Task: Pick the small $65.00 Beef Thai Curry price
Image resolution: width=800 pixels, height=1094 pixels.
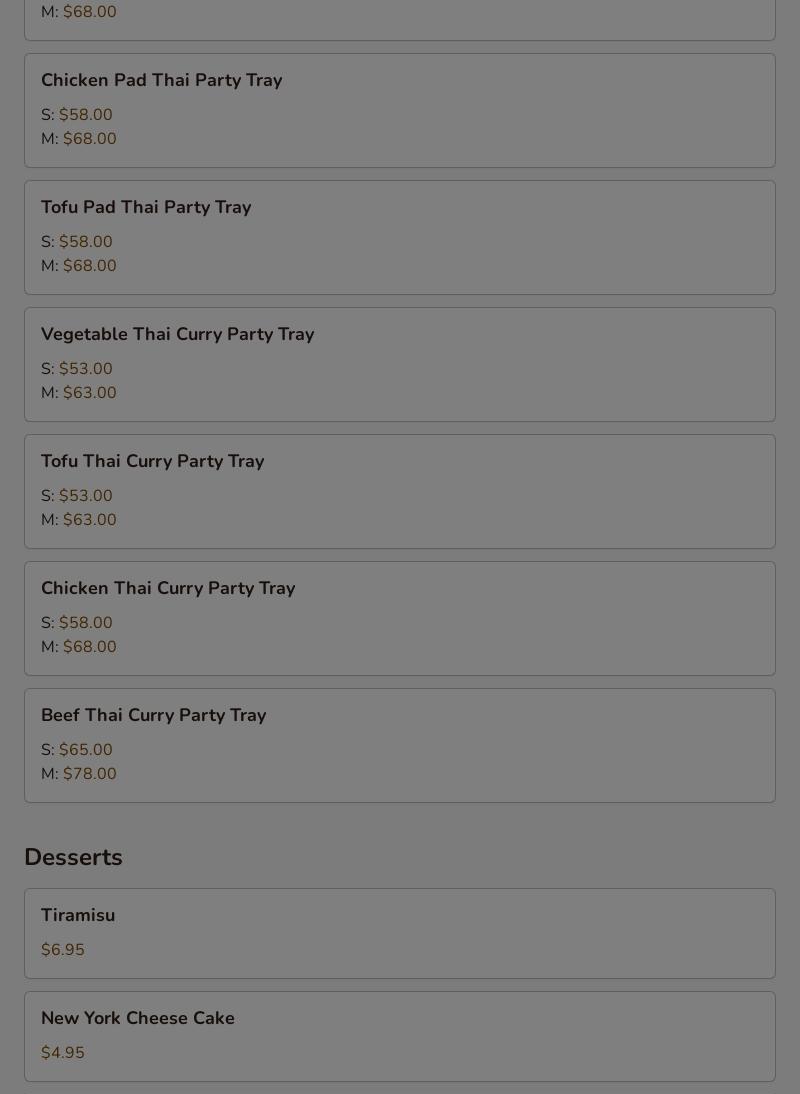Action: tap(85, 750)
